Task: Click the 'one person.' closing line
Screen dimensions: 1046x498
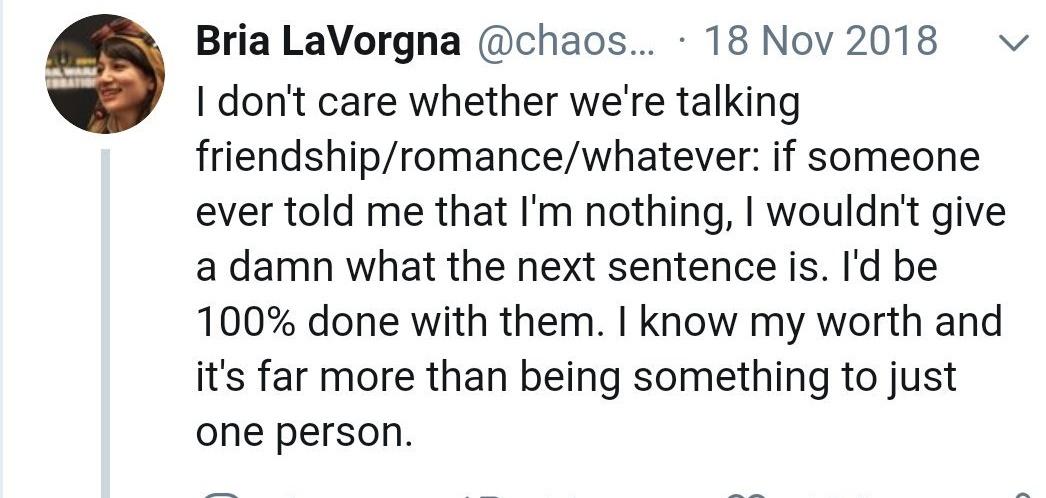Action: 302,433
